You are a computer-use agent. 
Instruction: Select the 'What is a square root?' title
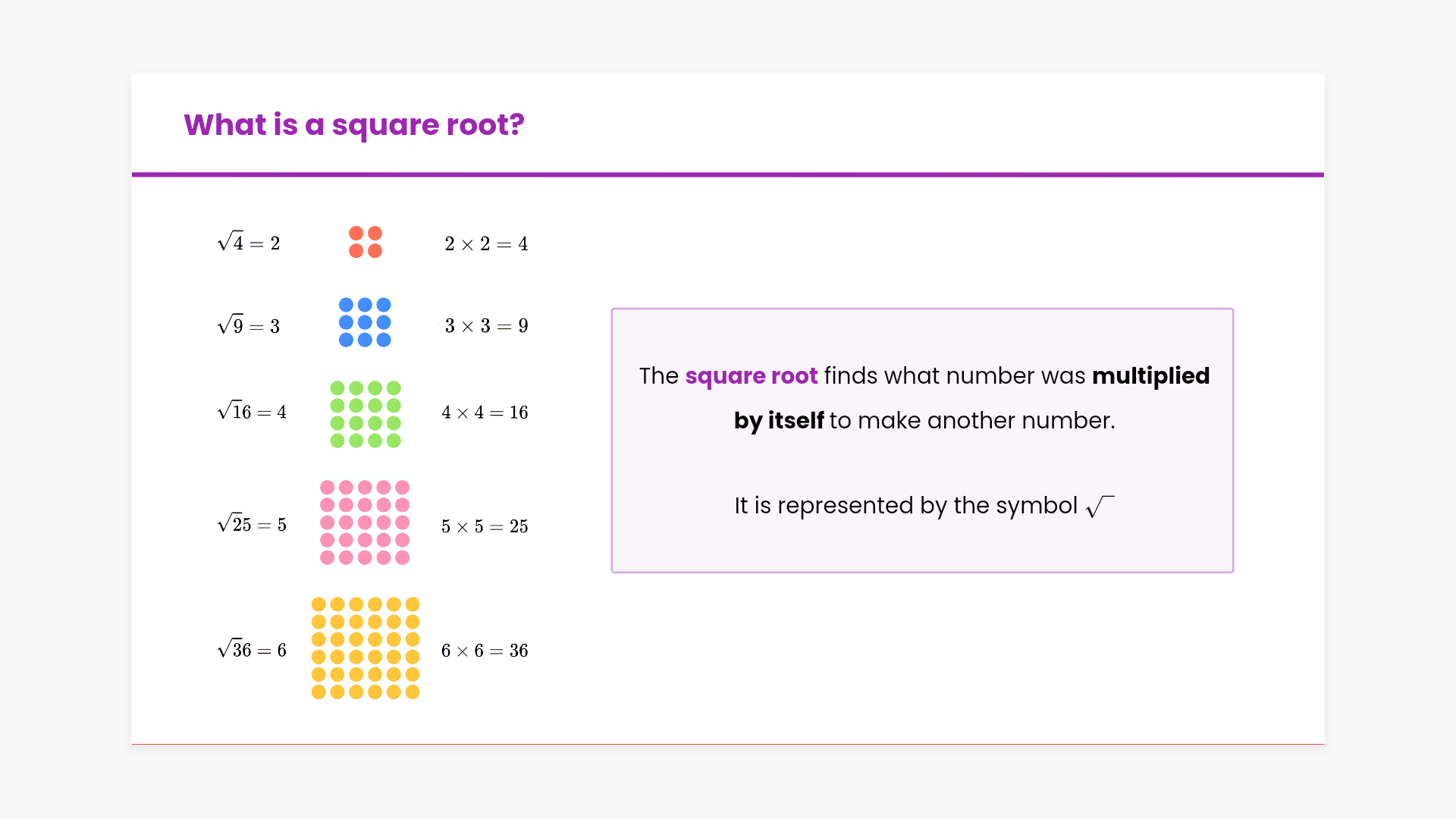point(354,124)
